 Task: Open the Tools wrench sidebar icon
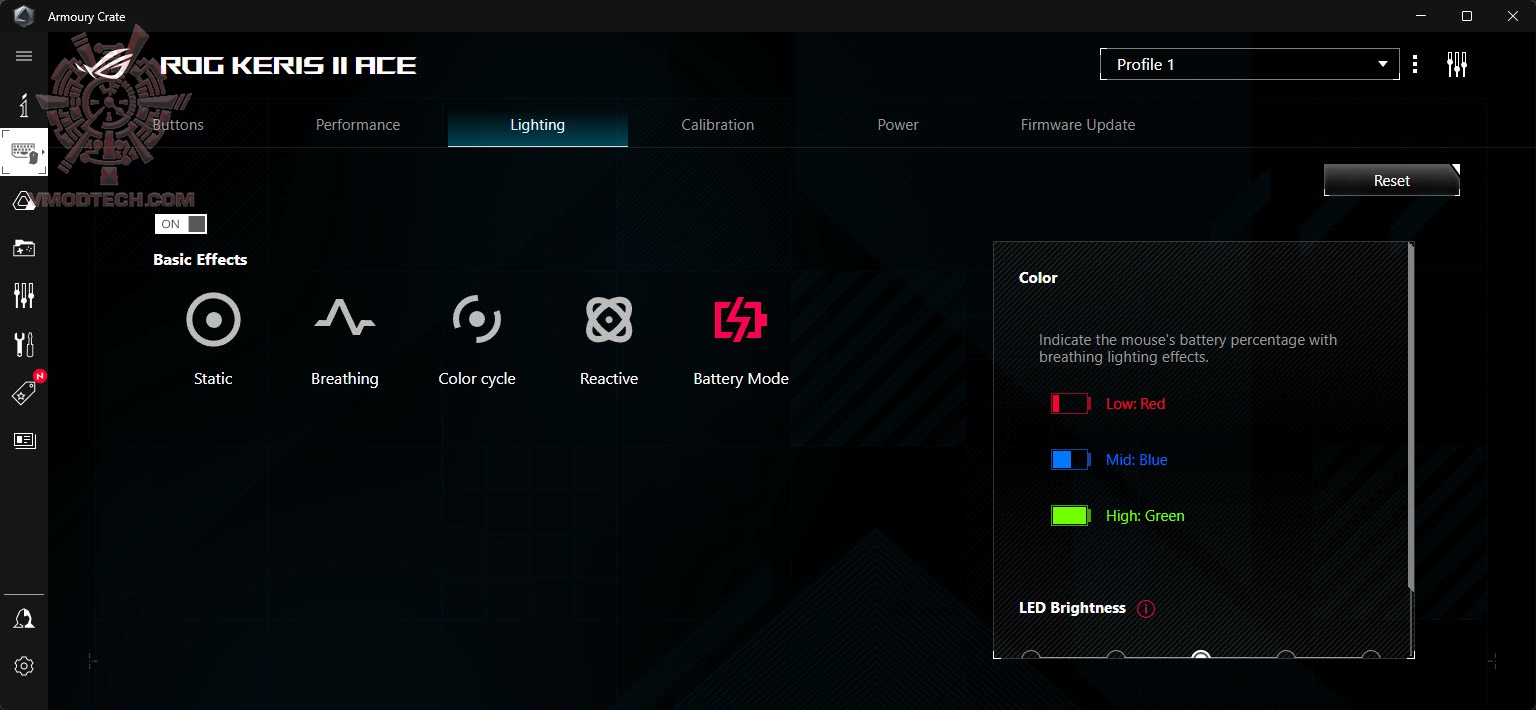[x=24, y=344]
